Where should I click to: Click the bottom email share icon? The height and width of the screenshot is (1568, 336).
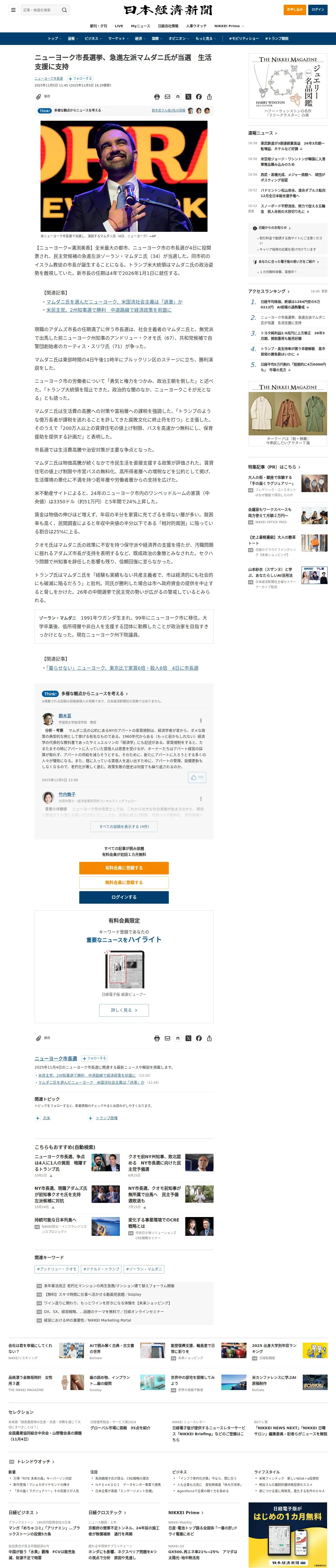coord(167,1039)
